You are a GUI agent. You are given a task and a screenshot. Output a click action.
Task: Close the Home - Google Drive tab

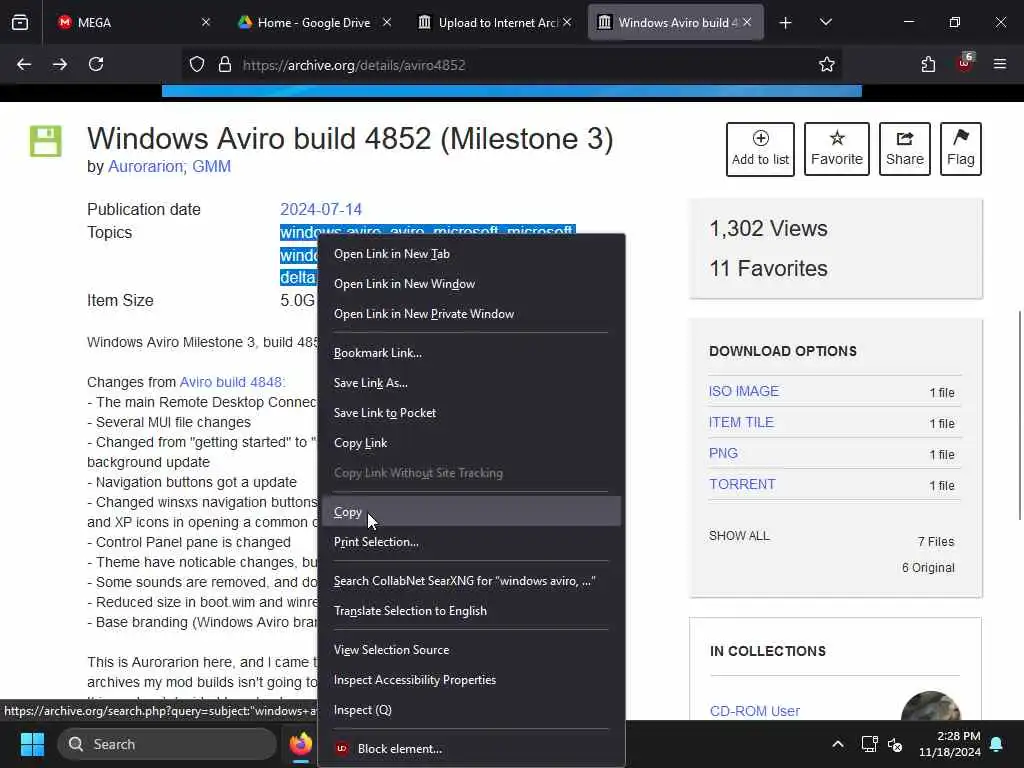[x=387, y=22]
